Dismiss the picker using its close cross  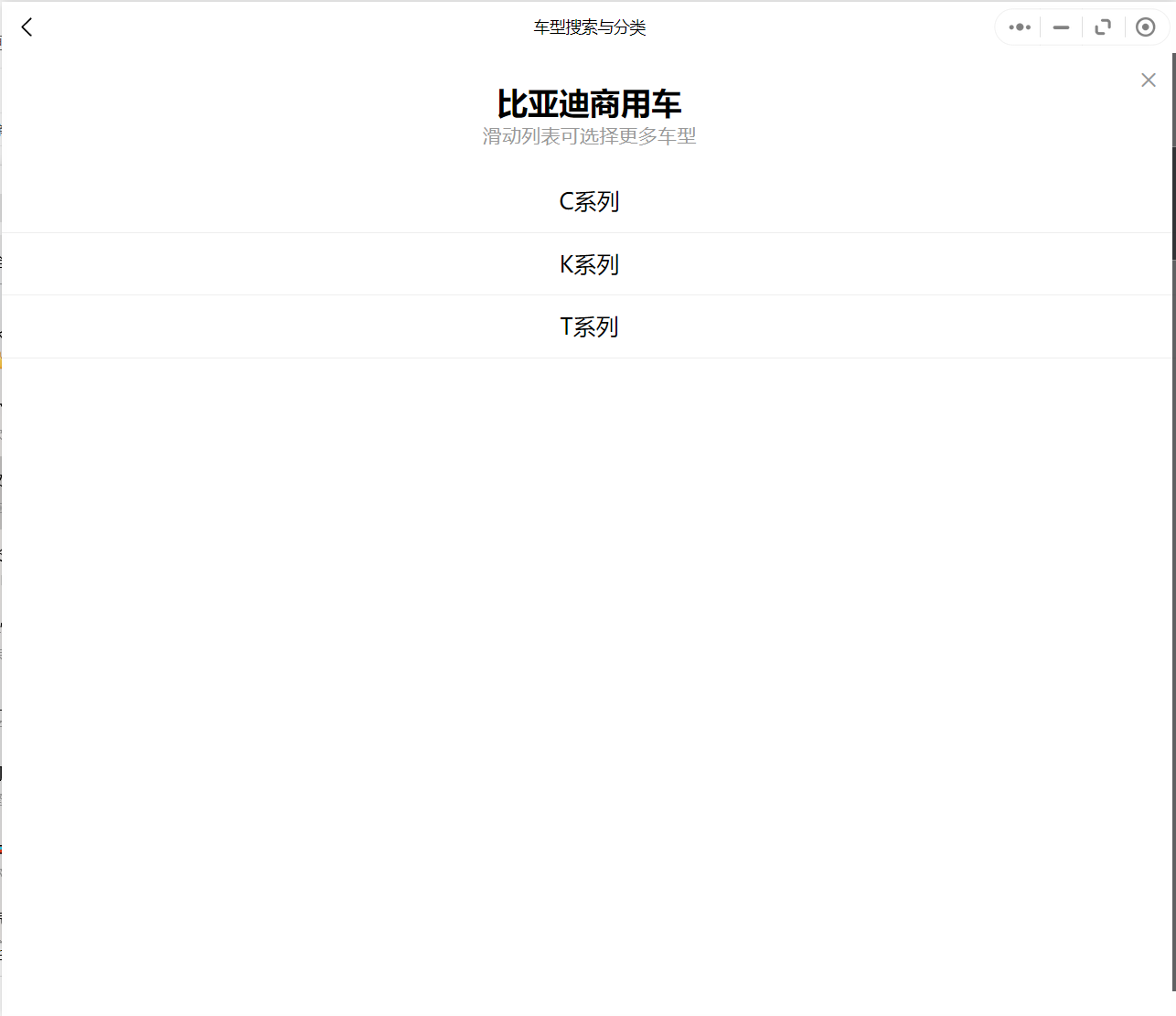point(1148,80)
